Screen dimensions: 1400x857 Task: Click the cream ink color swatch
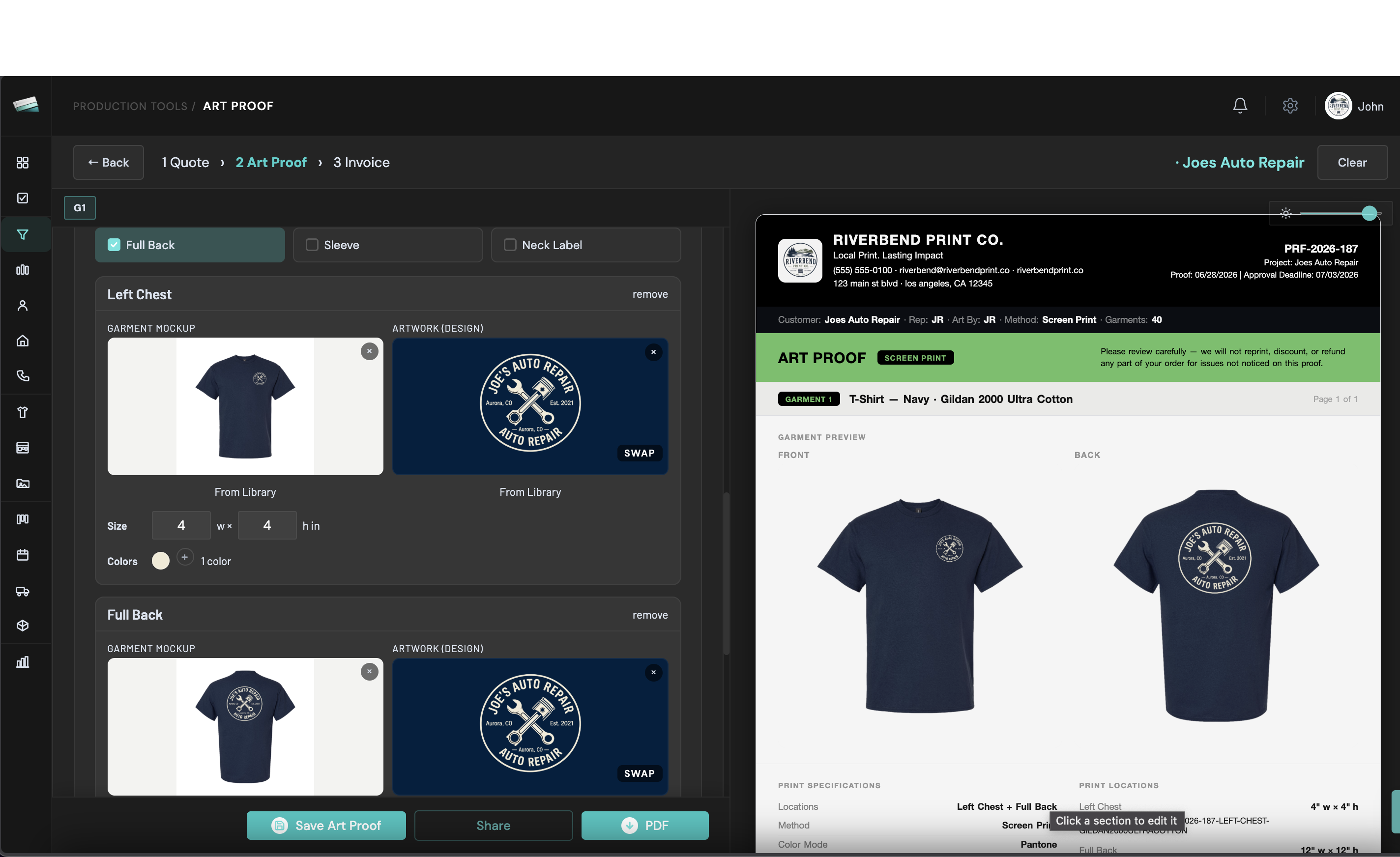(x=161, y=561)
